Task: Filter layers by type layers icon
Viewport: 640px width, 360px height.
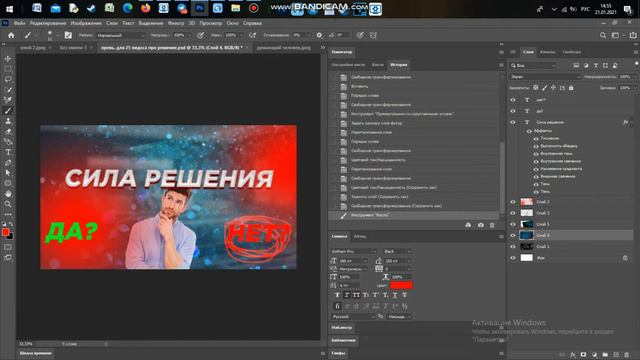Action: [x=596, y=65]
